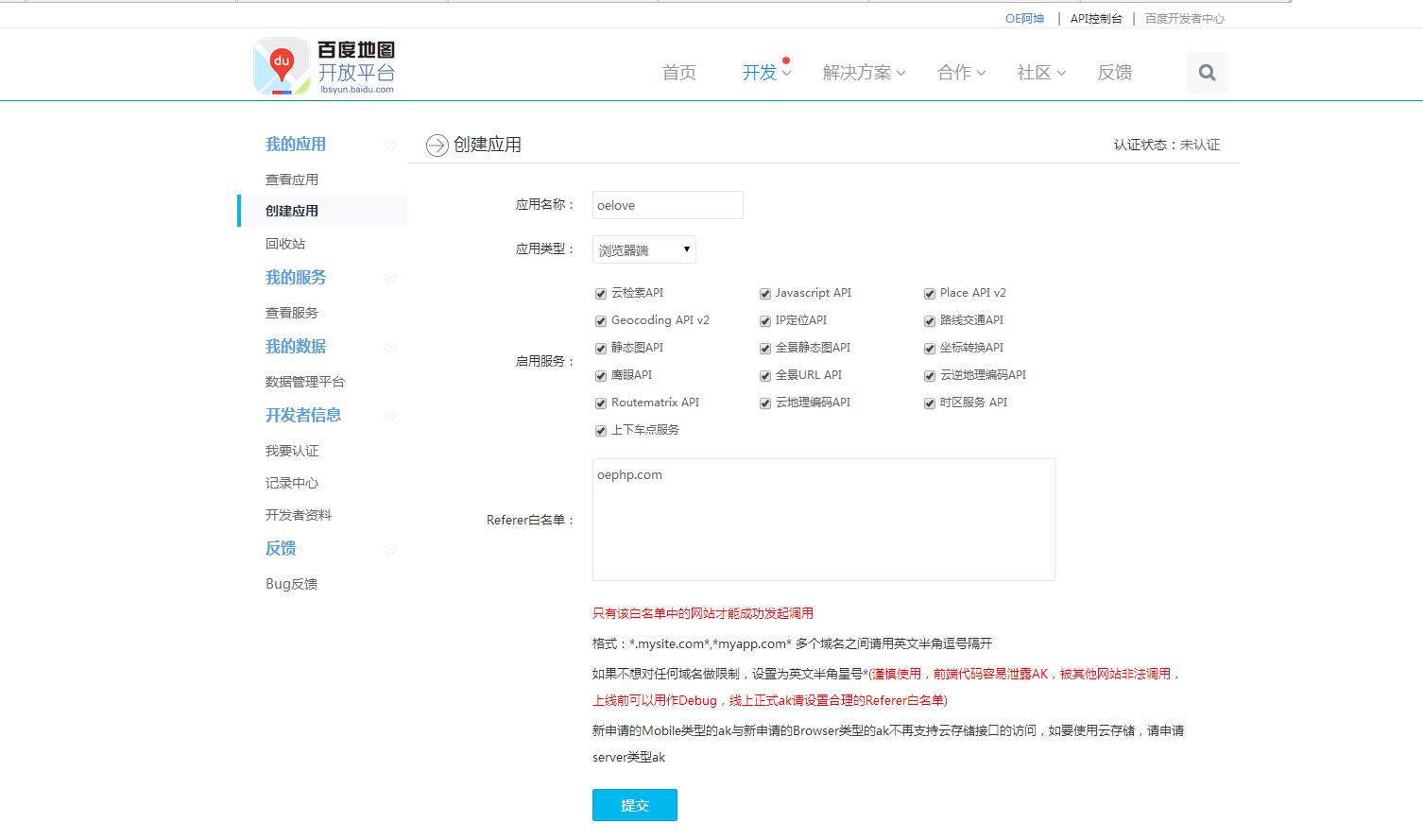Disable the 静态图API service

pyautogui.click(x=601, y=349)
